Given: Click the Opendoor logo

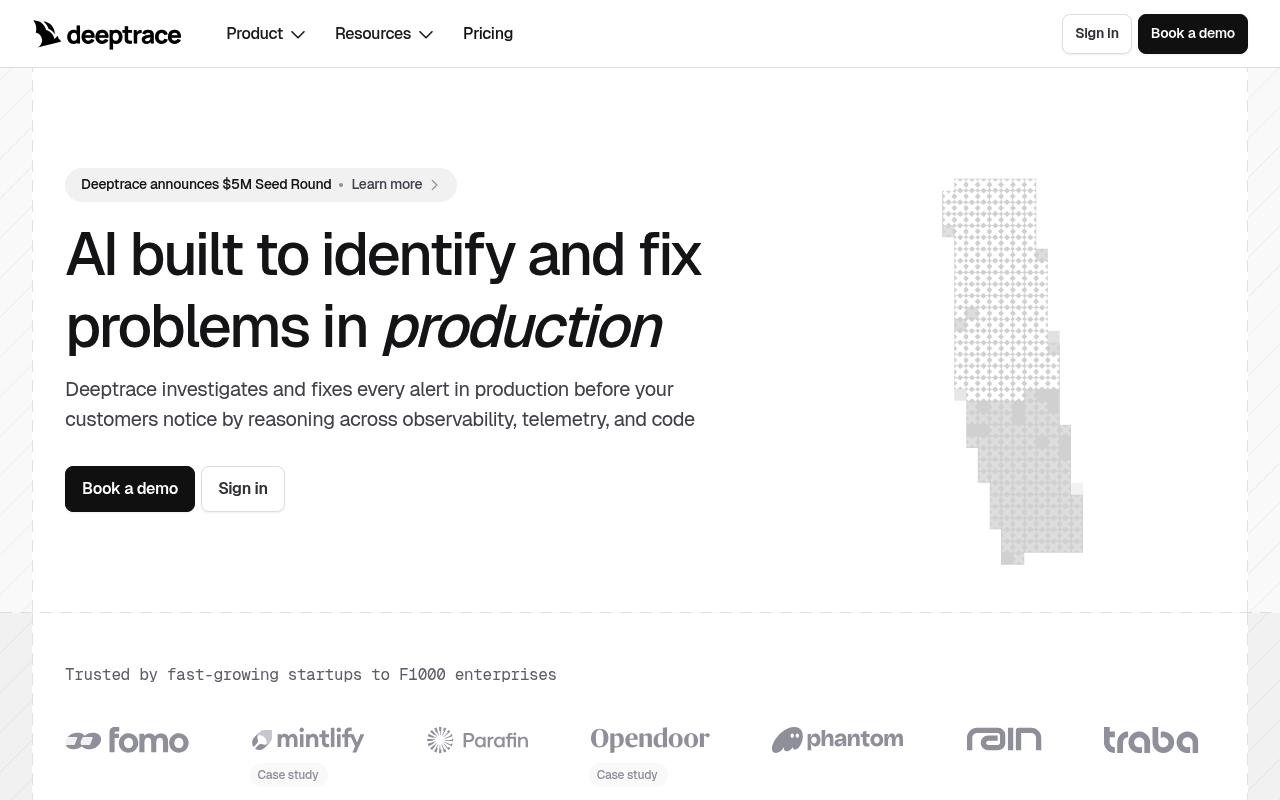Looking at the screenshot, I should pyautogui.click(x=650, y=740).
